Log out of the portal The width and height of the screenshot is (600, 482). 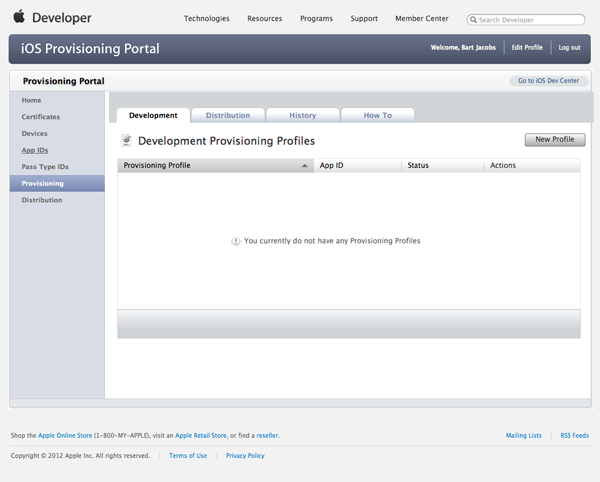(x=569, y=47)
